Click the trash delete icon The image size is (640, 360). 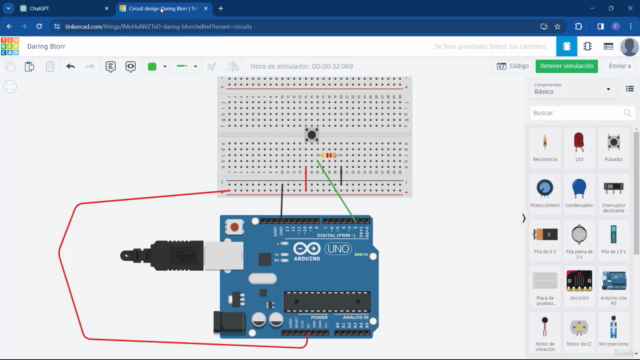pos(50,66)
